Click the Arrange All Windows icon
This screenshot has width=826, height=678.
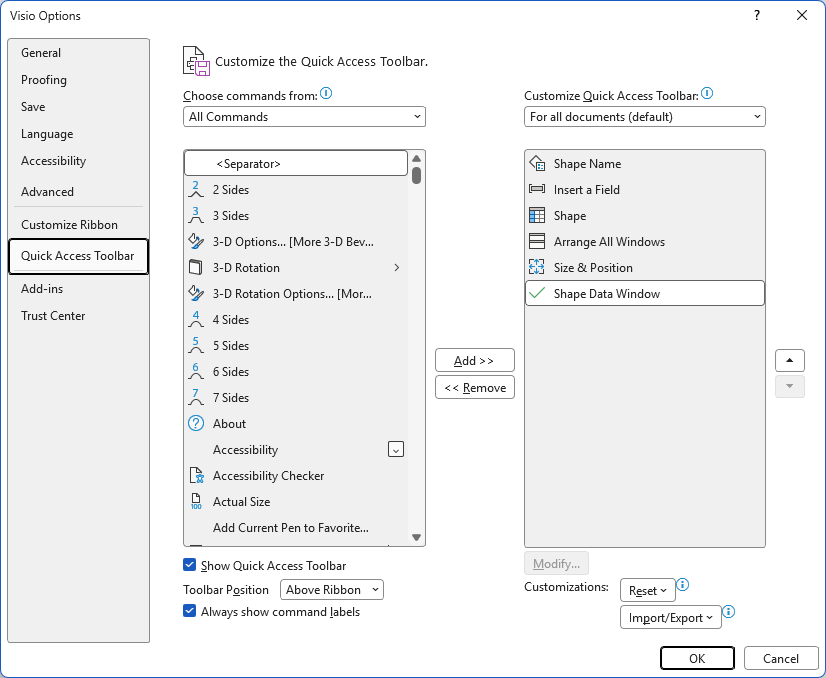[x=537, y=241]
